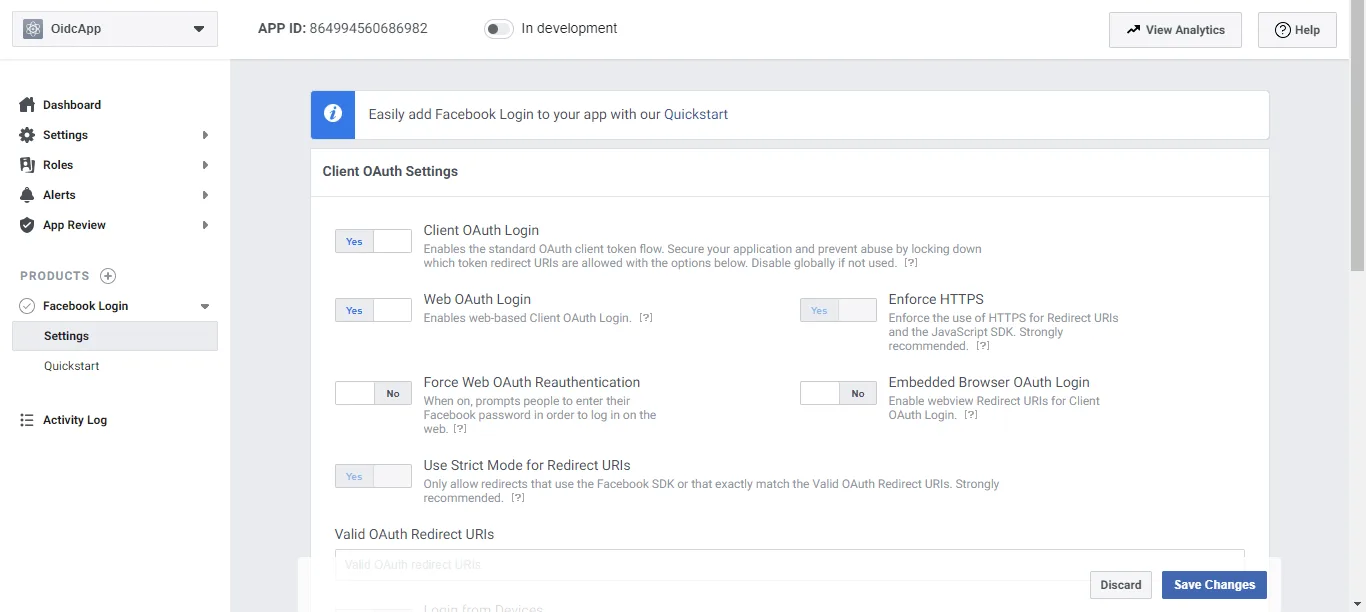Viewport: 1366px width, 612px height.
Task: Click the Activity Log list icon
Action: 27,420
